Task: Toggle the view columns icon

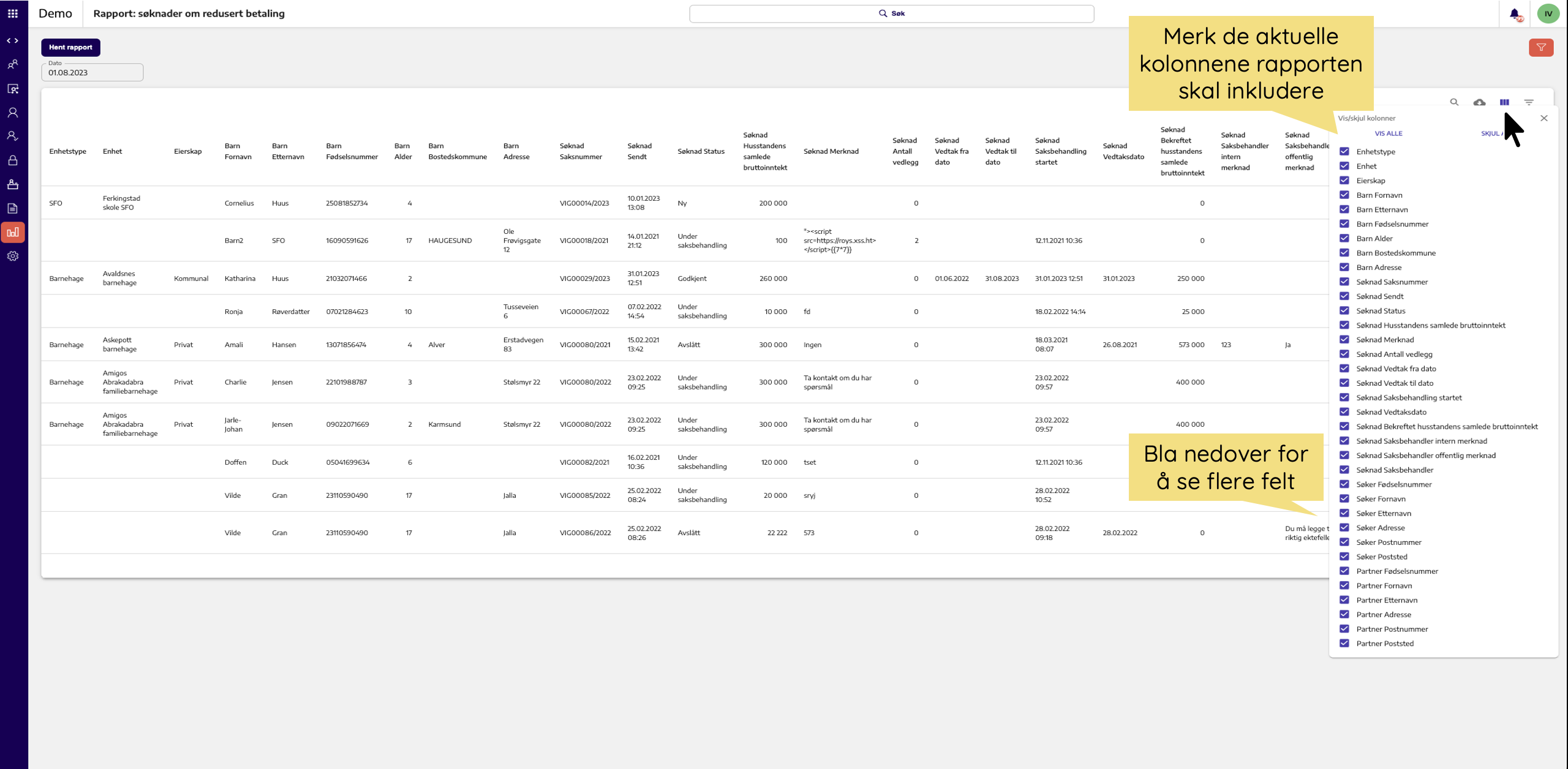Action: pos(1504,102)
